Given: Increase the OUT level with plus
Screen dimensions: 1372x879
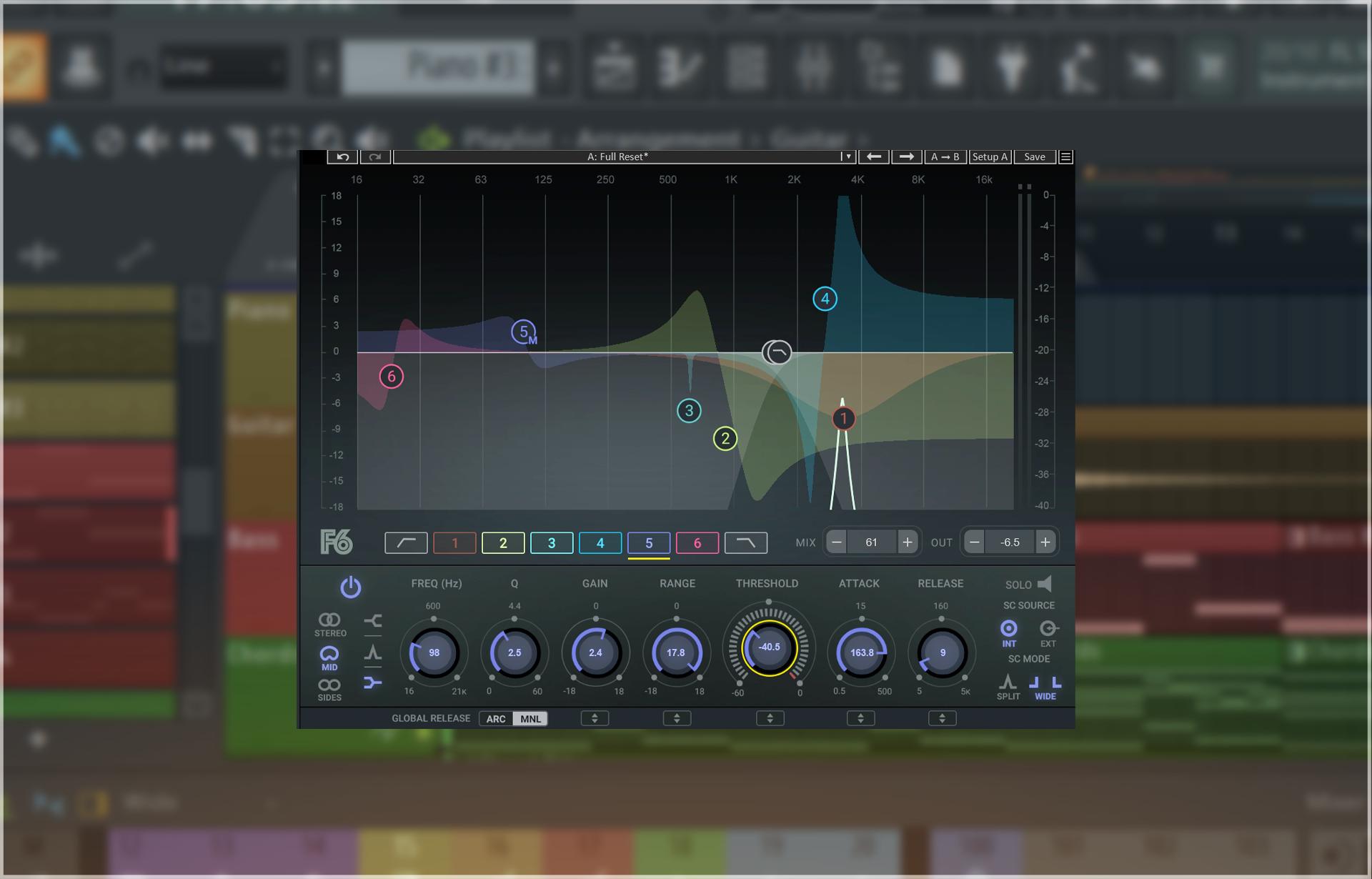Looking at the screenshot, I should pos(1045,542).
